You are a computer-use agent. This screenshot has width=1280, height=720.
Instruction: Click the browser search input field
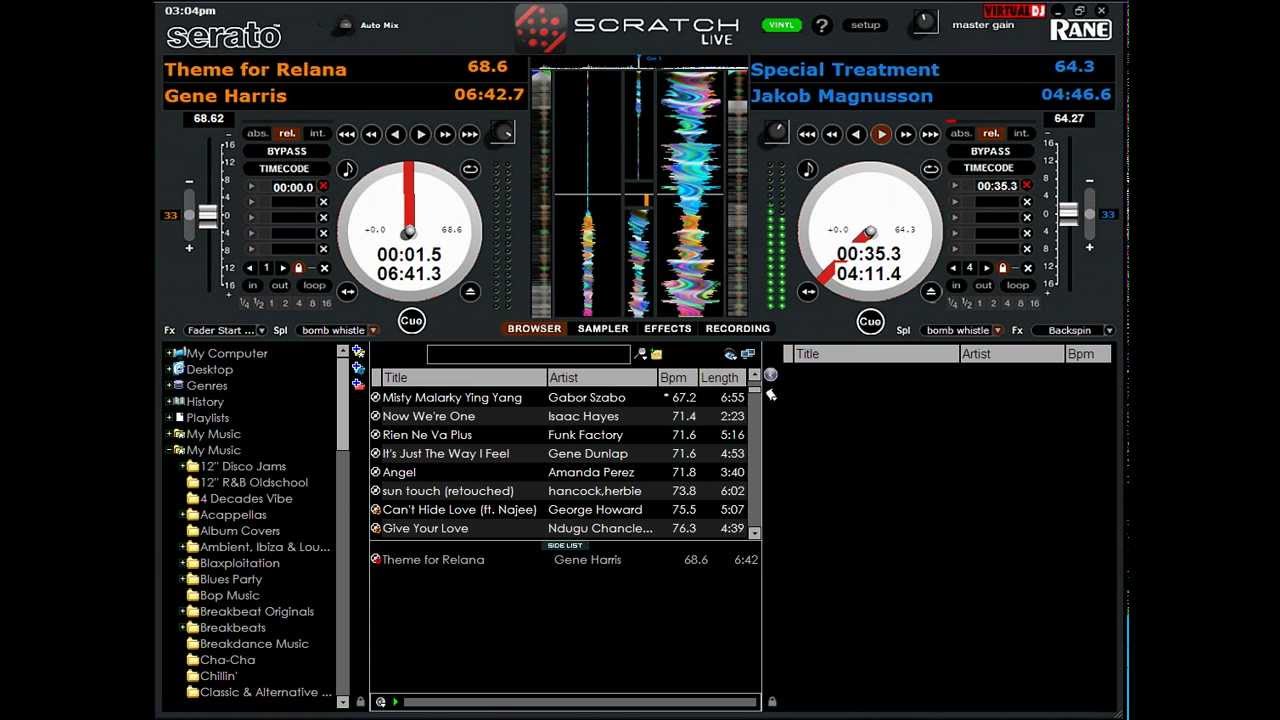coord(528,354)
